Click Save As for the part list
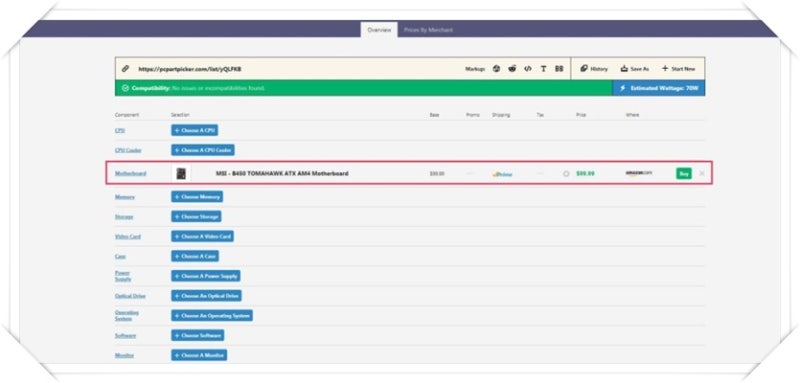The image size is (800, 383). click(x=635, y=69)
